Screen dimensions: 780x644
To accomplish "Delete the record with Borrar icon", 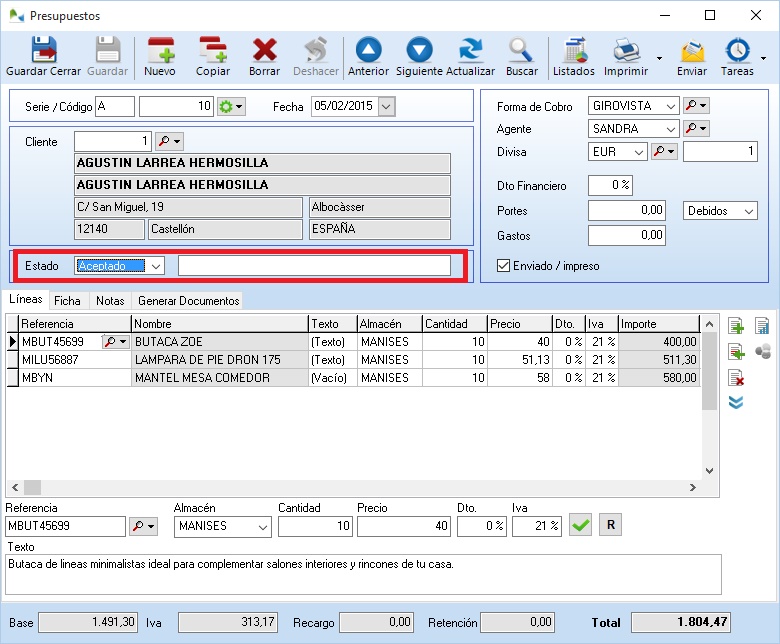I will click(x=264, y=56).
